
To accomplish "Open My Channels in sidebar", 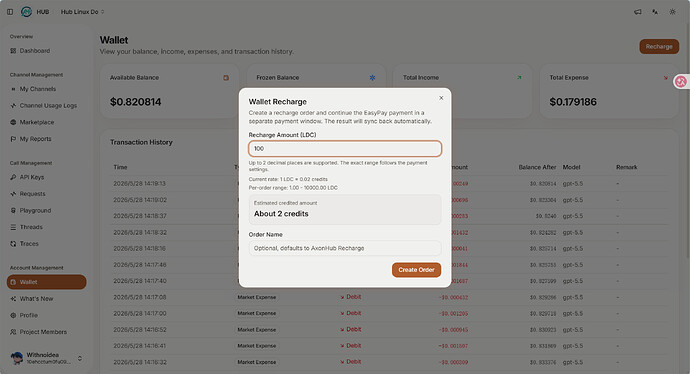I will (47, 89).
